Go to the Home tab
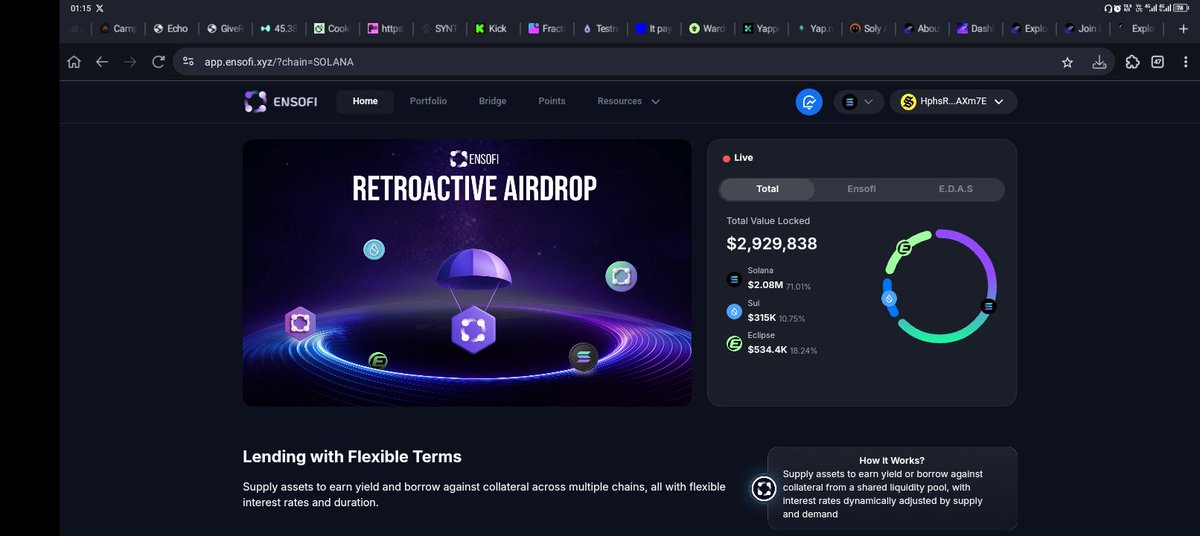 pos(365,101)
